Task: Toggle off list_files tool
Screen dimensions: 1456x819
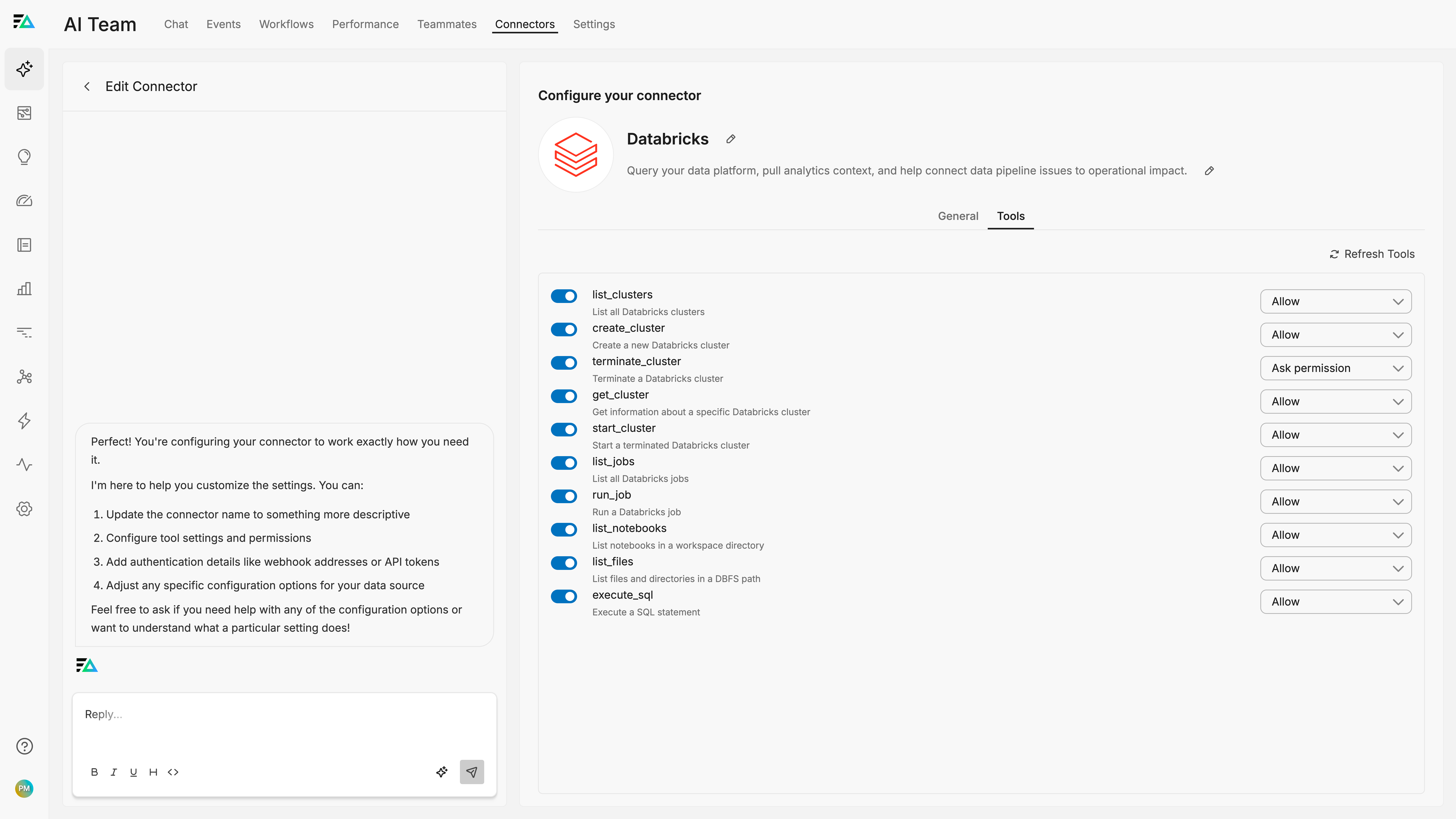Action: (564, 563)
